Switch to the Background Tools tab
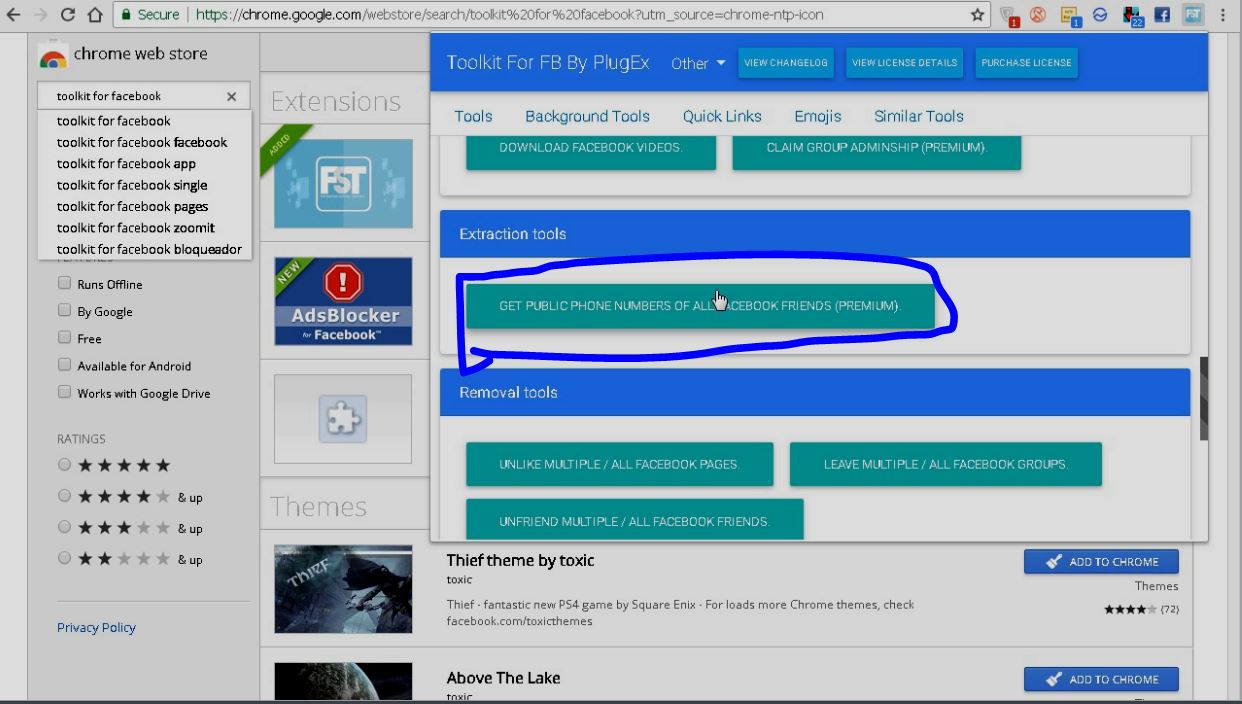Screen dimensions: 1242x704 click(587, 116)
